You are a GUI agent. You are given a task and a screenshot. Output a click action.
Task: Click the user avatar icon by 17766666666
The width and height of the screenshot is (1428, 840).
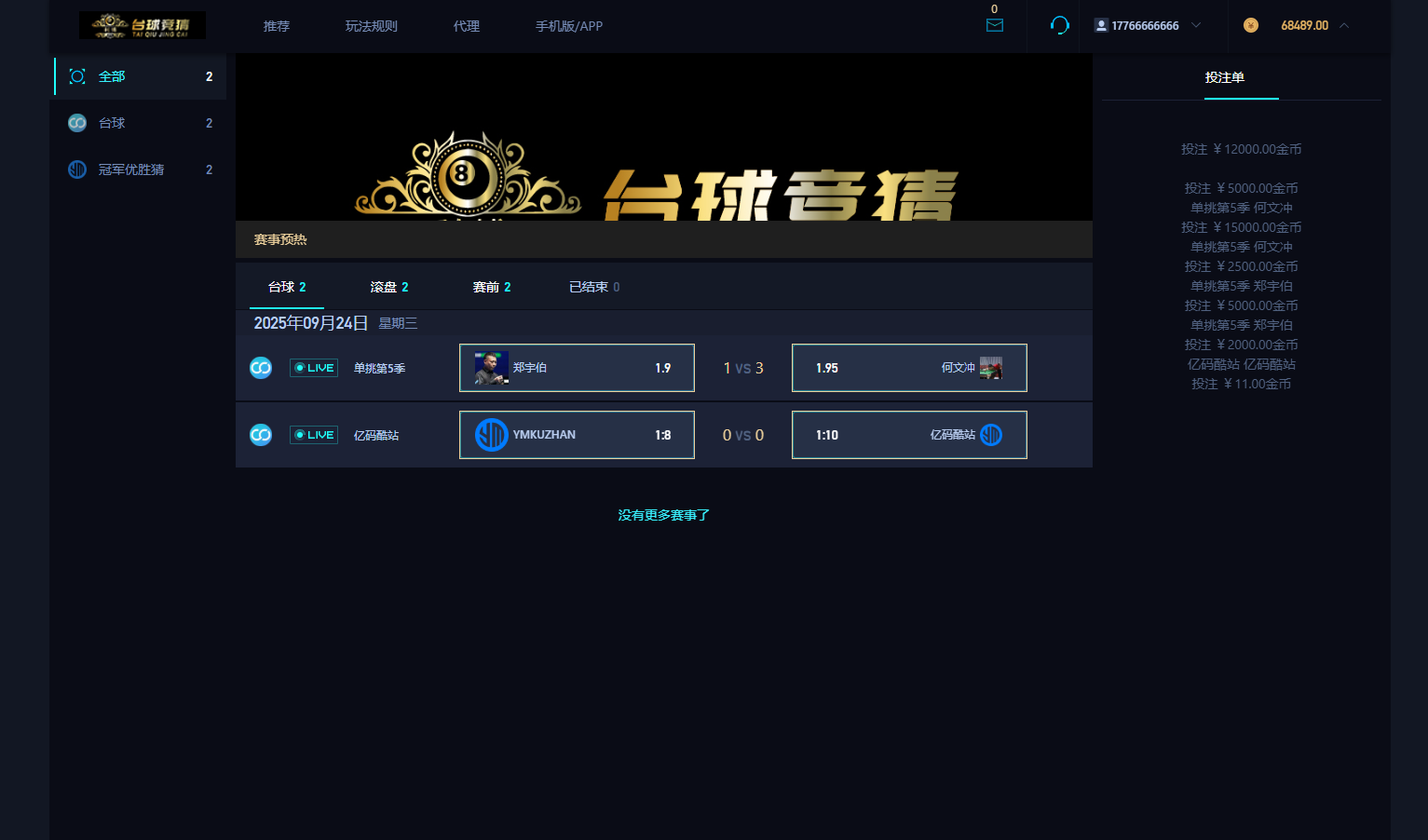[1101, 26]
